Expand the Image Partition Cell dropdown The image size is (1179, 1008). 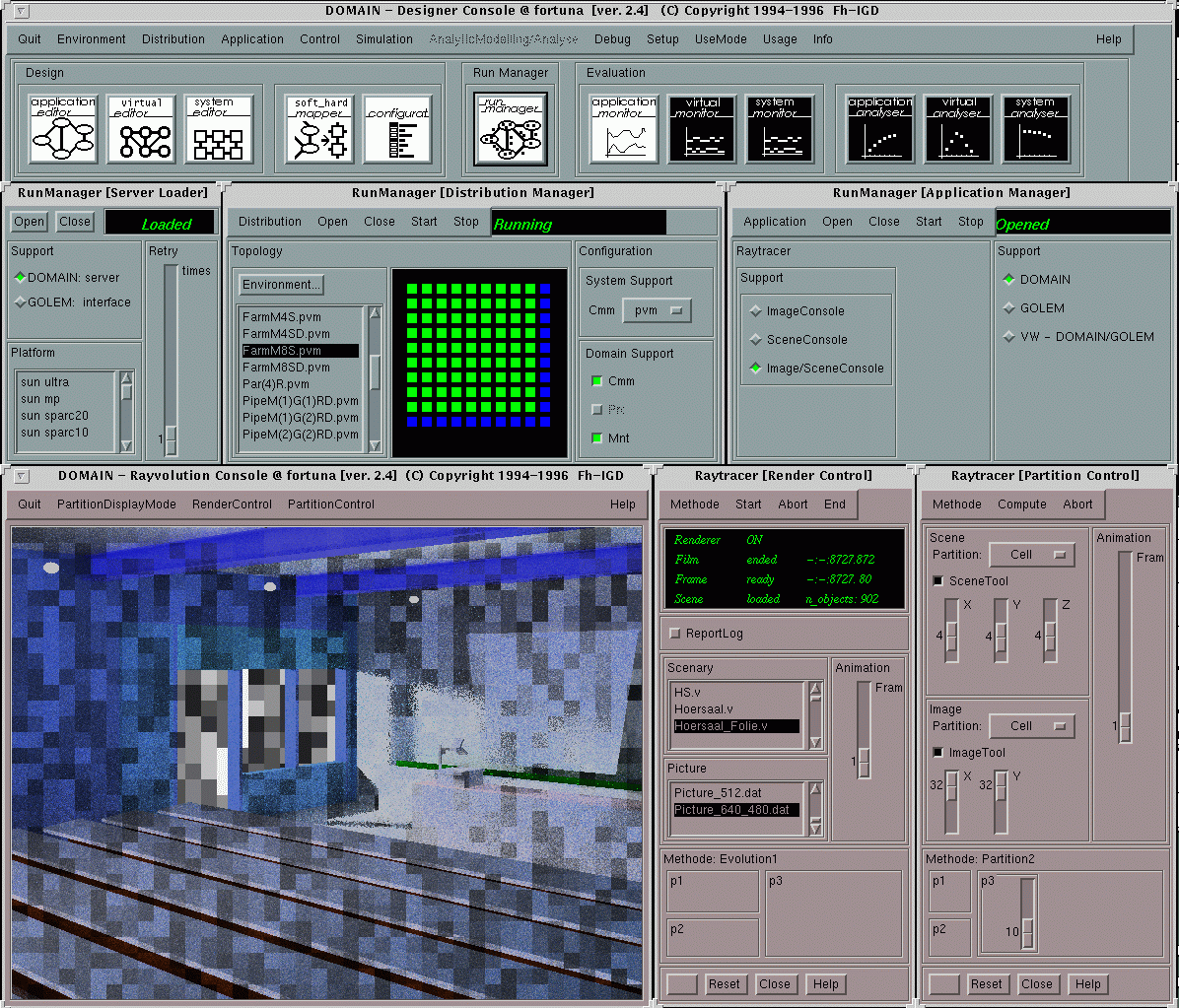[x=1031, y=726]
